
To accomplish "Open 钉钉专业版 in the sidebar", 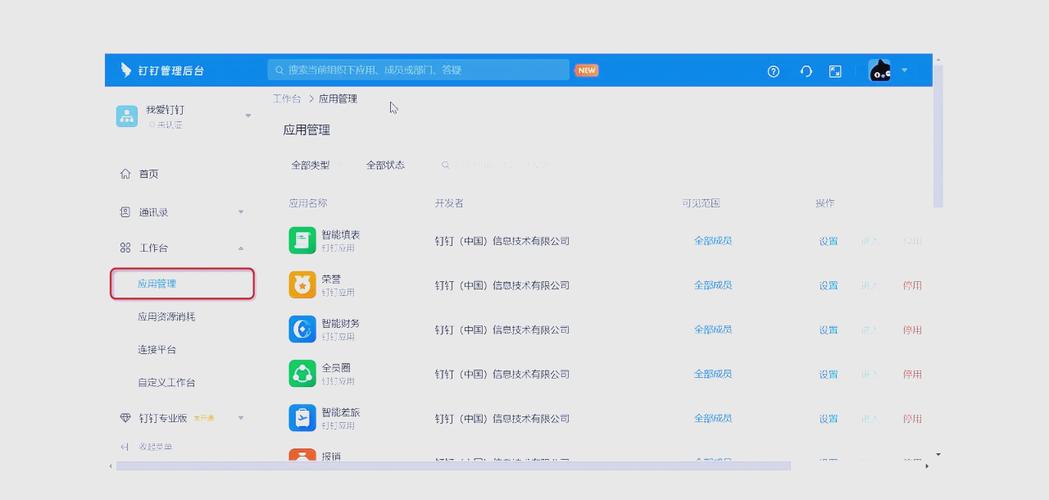I will (x=163, y=418).
